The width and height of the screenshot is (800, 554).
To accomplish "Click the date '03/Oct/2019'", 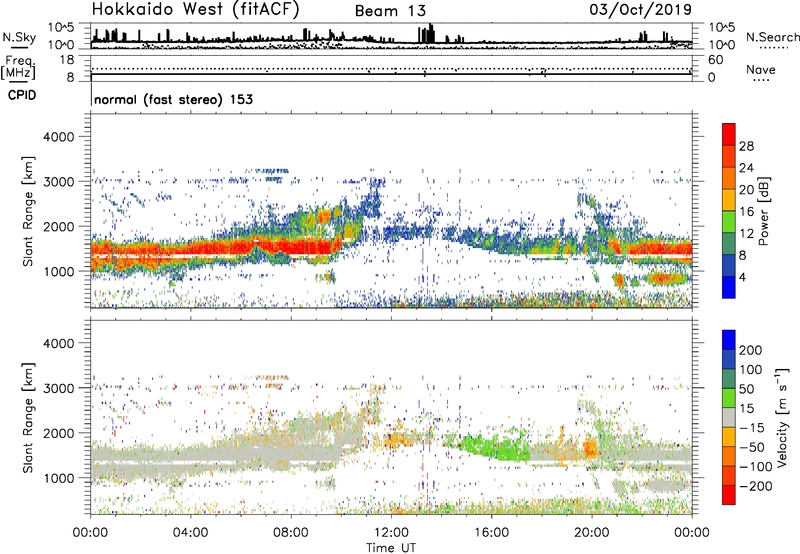I will coord(641,10).
